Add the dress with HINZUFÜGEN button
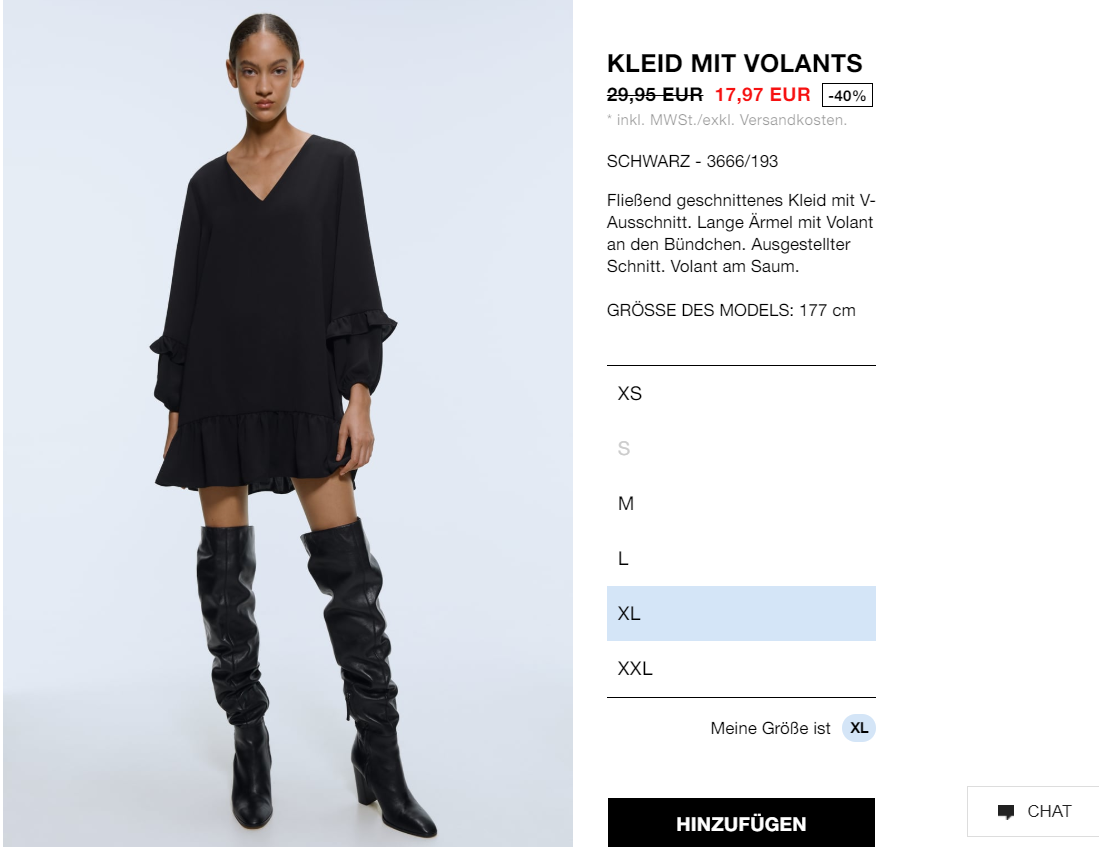 [741, 823]
